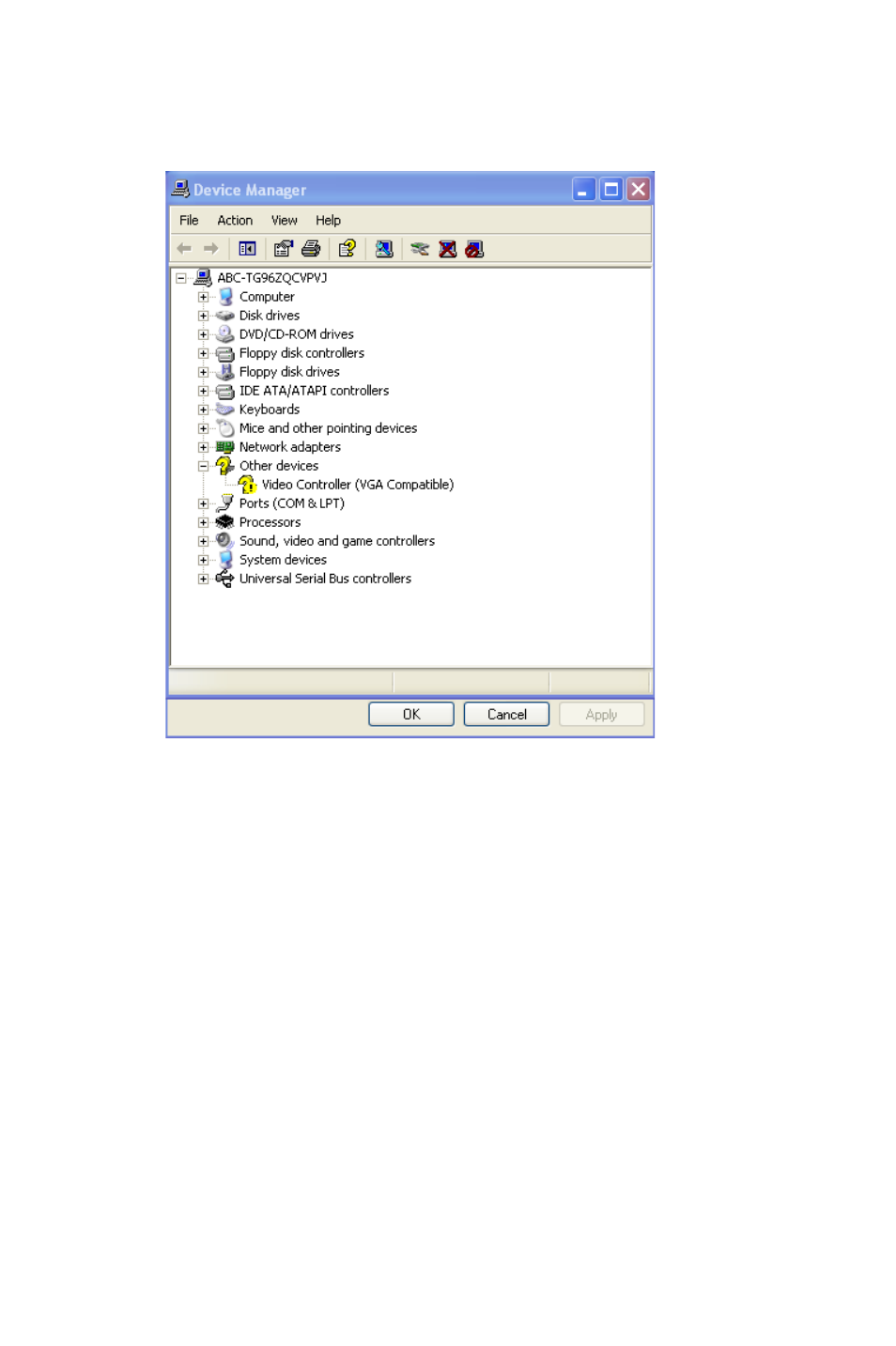Expand the Floppy disk controllers node
The height and width of the screenshot is (1346, 896).
point(203,353)
